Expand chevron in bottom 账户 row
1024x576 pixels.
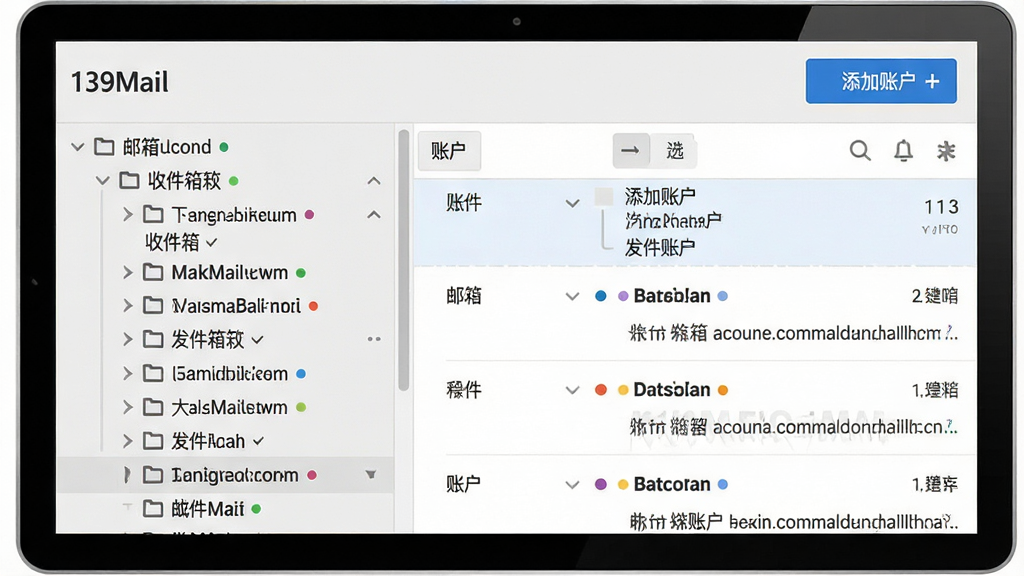573,485
